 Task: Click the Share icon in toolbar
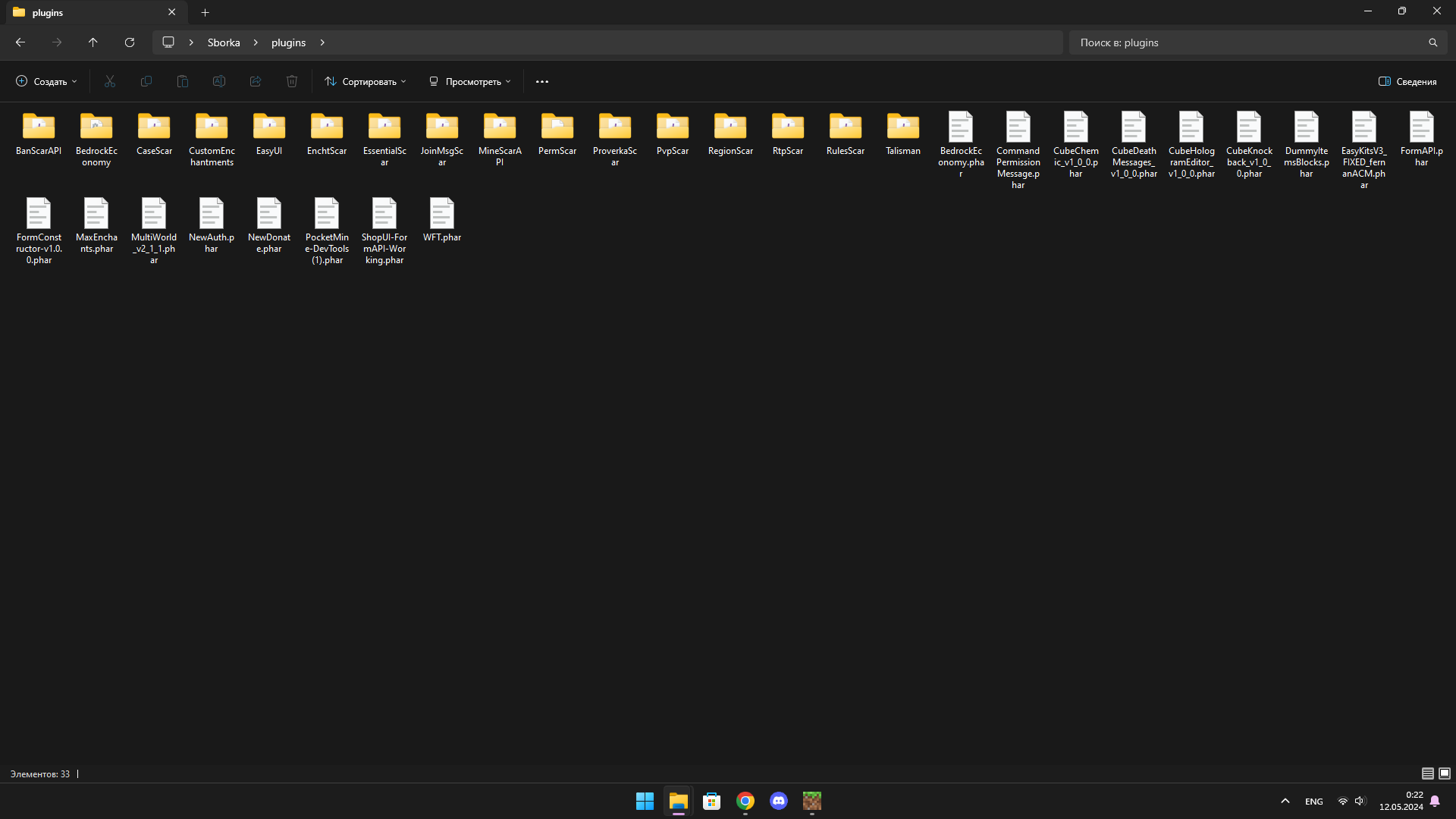(x=255, y=81)
